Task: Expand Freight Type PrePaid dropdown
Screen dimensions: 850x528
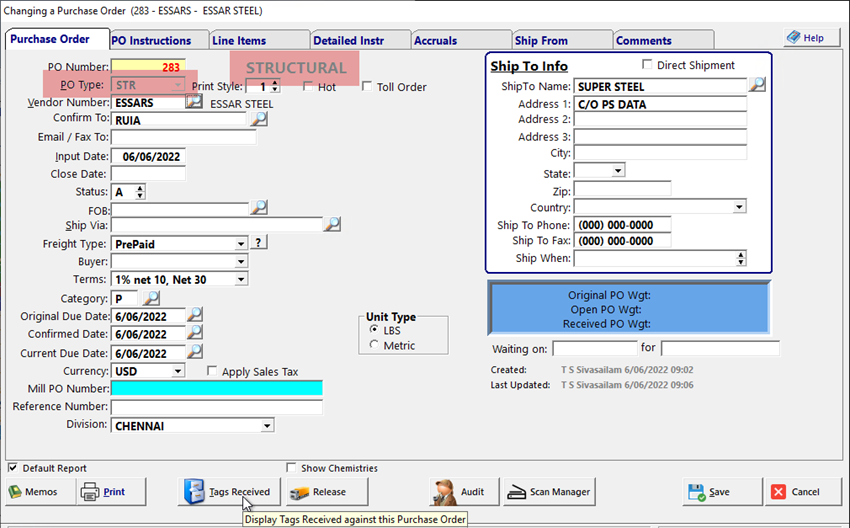Action: point(241,244)
